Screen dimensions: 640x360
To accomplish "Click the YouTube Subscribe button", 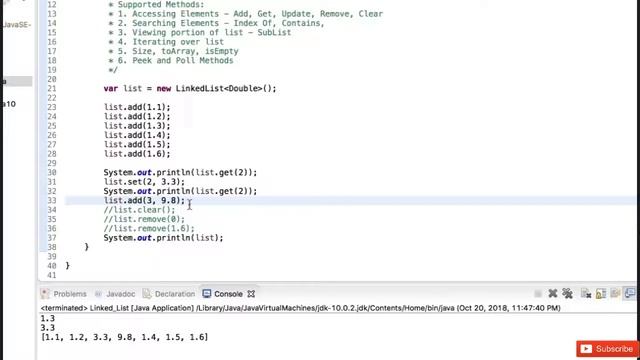I will [607, 349].
